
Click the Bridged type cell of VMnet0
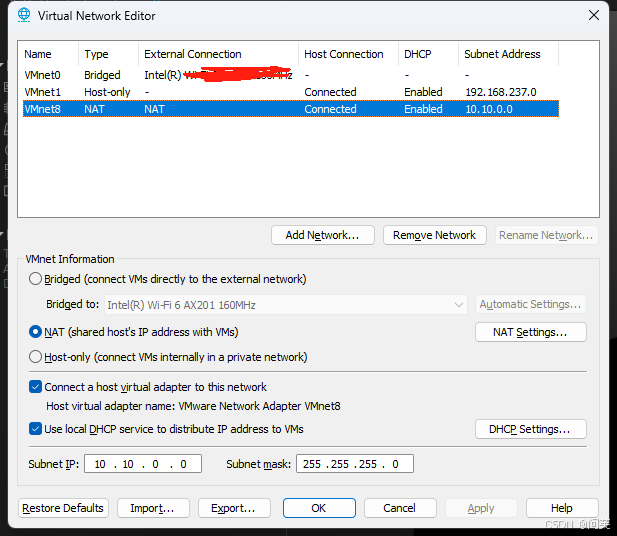pos(102,75)
